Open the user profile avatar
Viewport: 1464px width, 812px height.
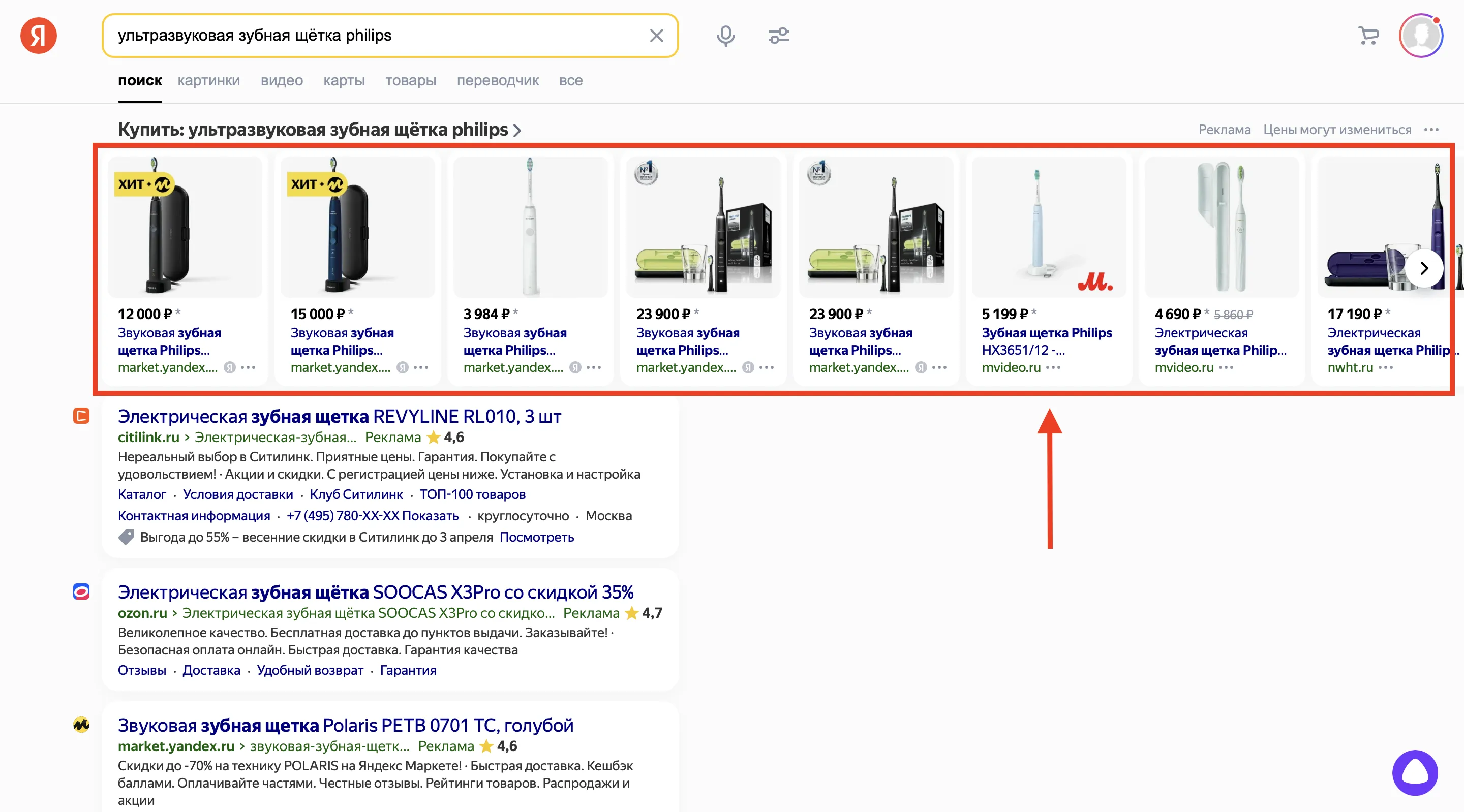pos(1420,36)
